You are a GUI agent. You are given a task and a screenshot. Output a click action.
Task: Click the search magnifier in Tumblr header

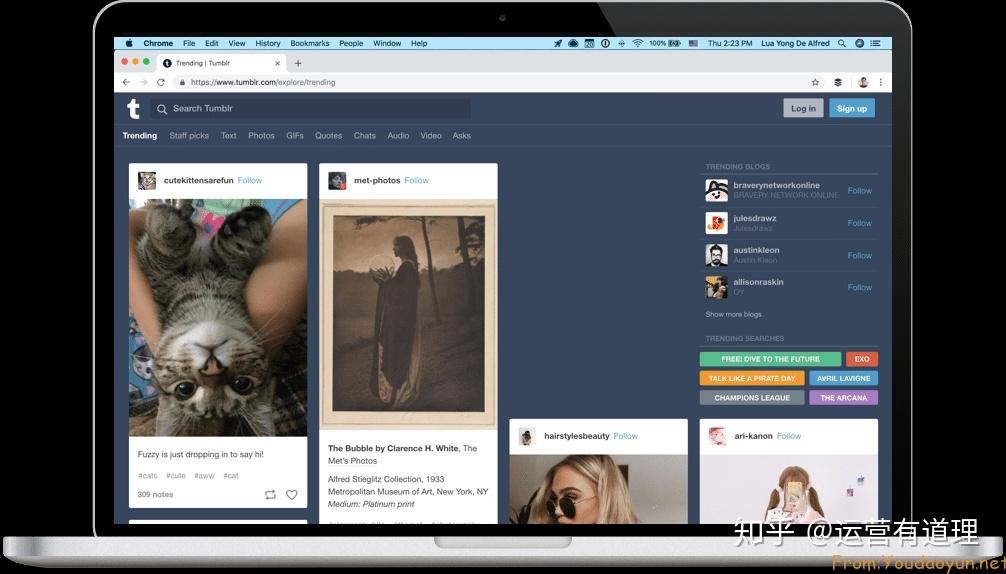pos(162,109)
